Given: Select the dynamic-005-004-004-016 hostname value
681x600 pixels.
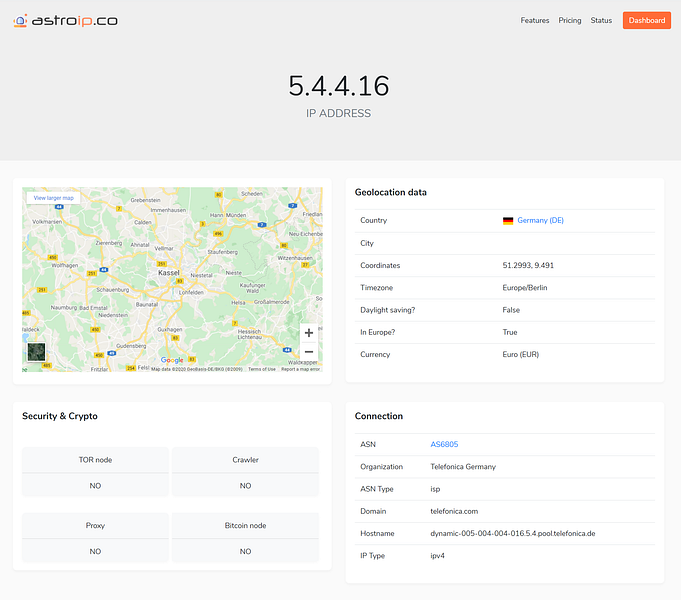Looking at the screenshot, I should (512, 534).
